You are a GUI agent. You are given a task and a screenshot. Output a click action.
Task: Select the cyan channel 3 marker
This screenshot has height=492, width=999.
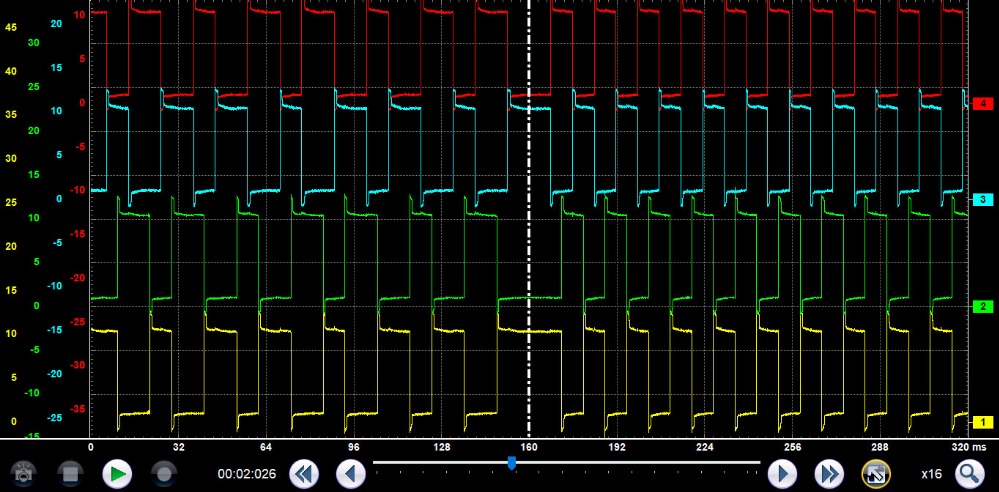982,200
